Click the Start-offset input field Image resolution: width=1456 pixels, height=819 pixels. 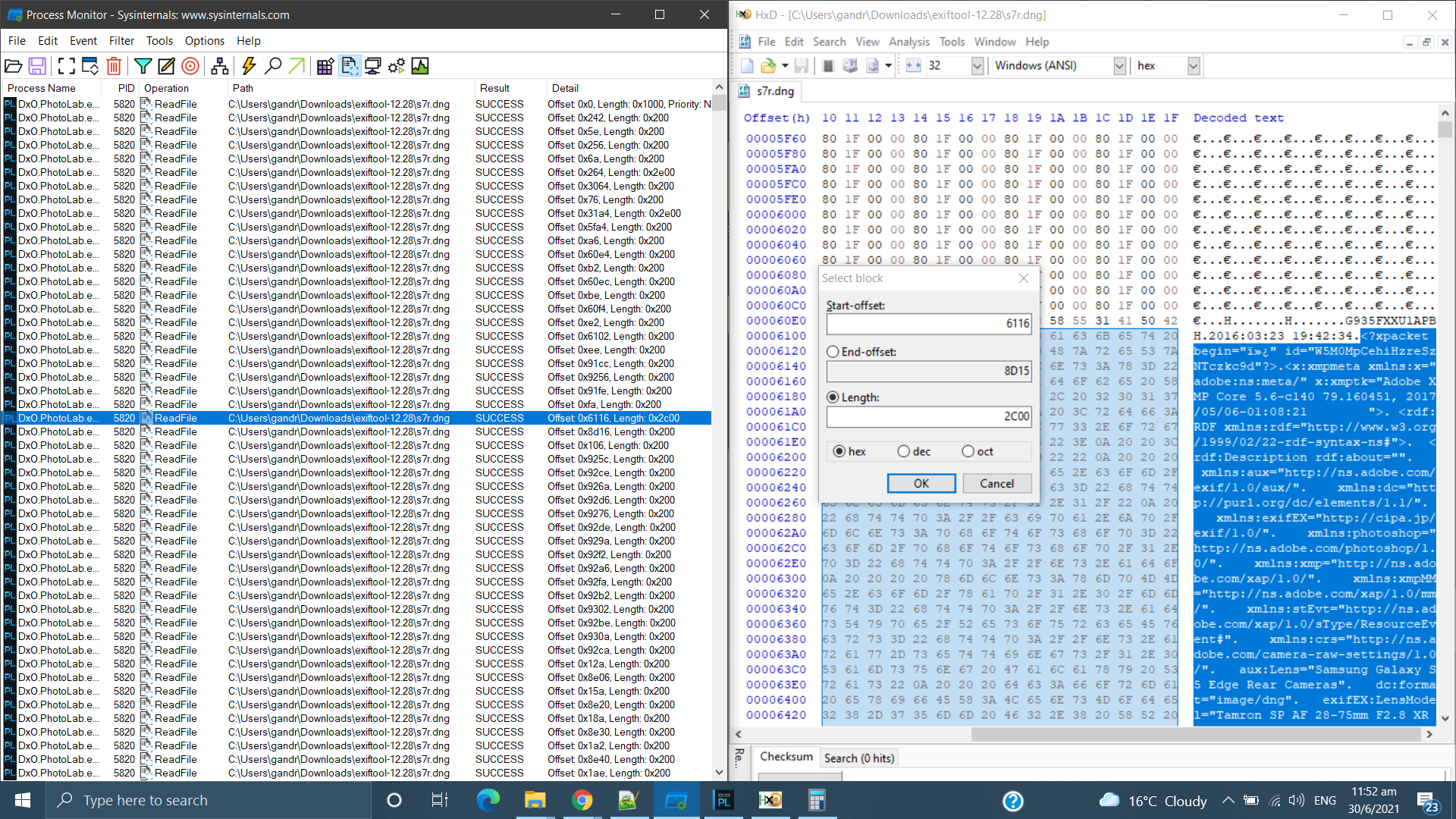(x=929, y=324)
